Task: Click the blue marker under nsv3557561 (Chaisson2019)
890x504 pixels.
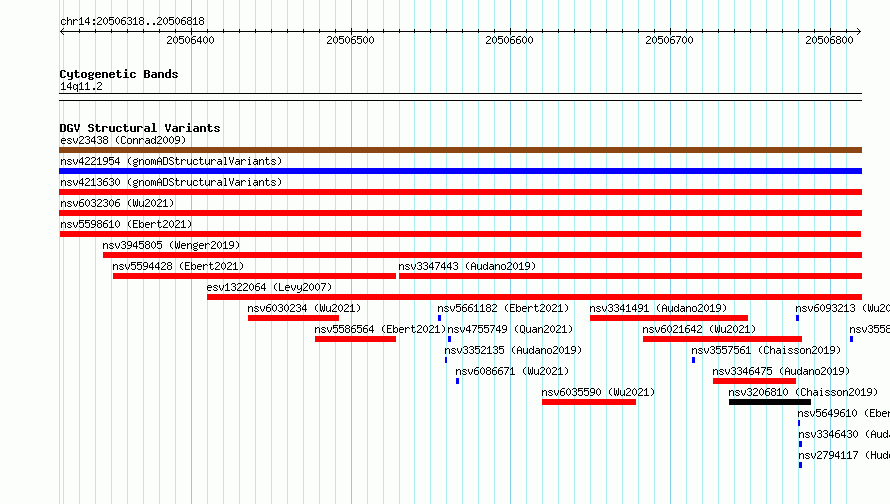Action: point(694,360)
